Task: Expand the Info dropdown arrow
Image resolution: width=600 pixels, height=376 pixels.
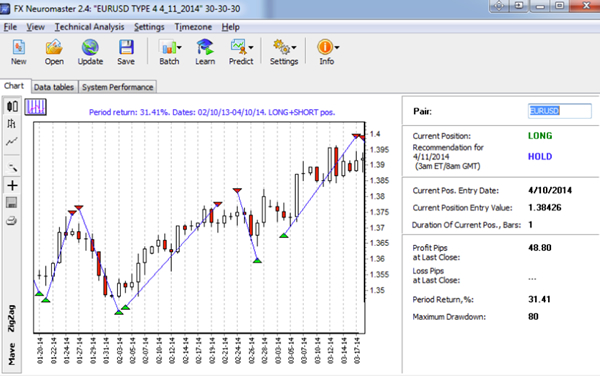Action: click(337, 47)
